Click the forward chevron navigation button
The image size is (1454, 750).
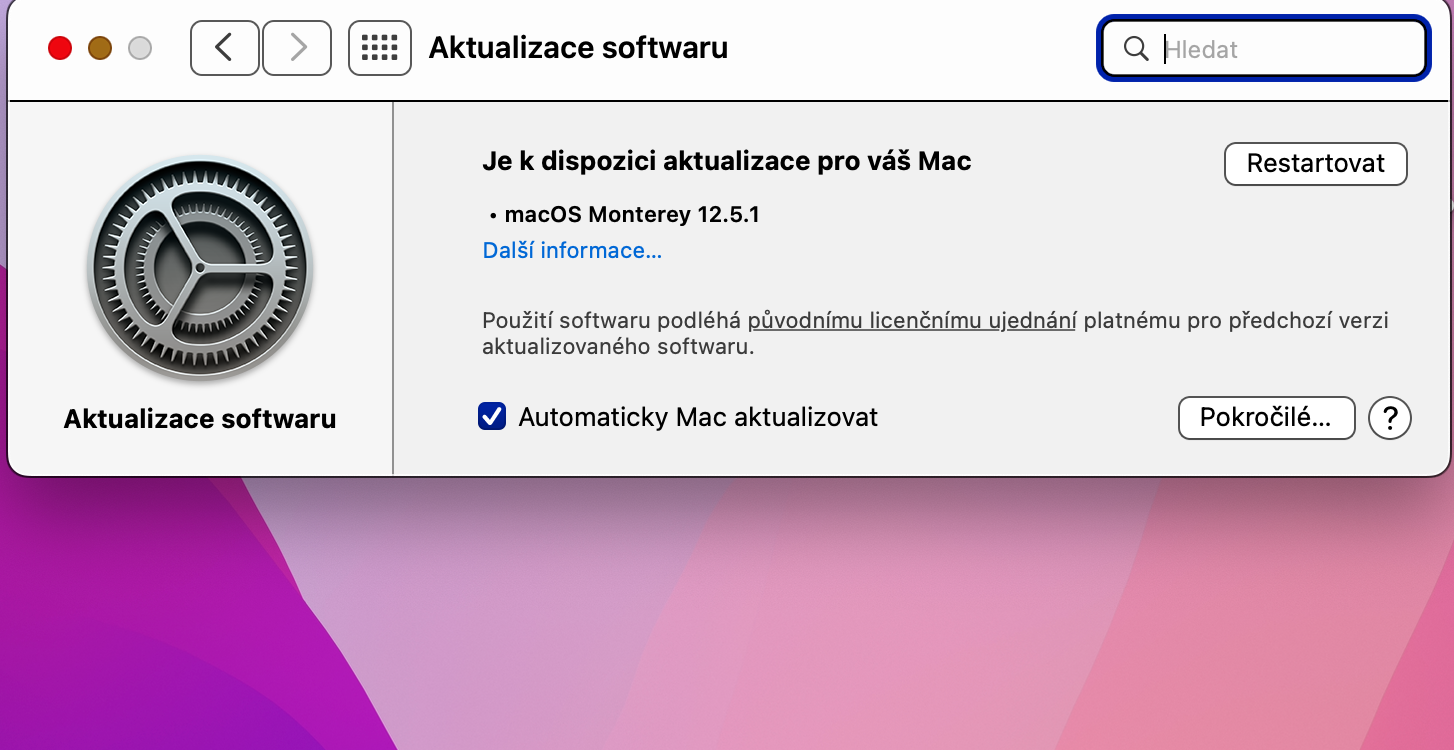(297, 48)
